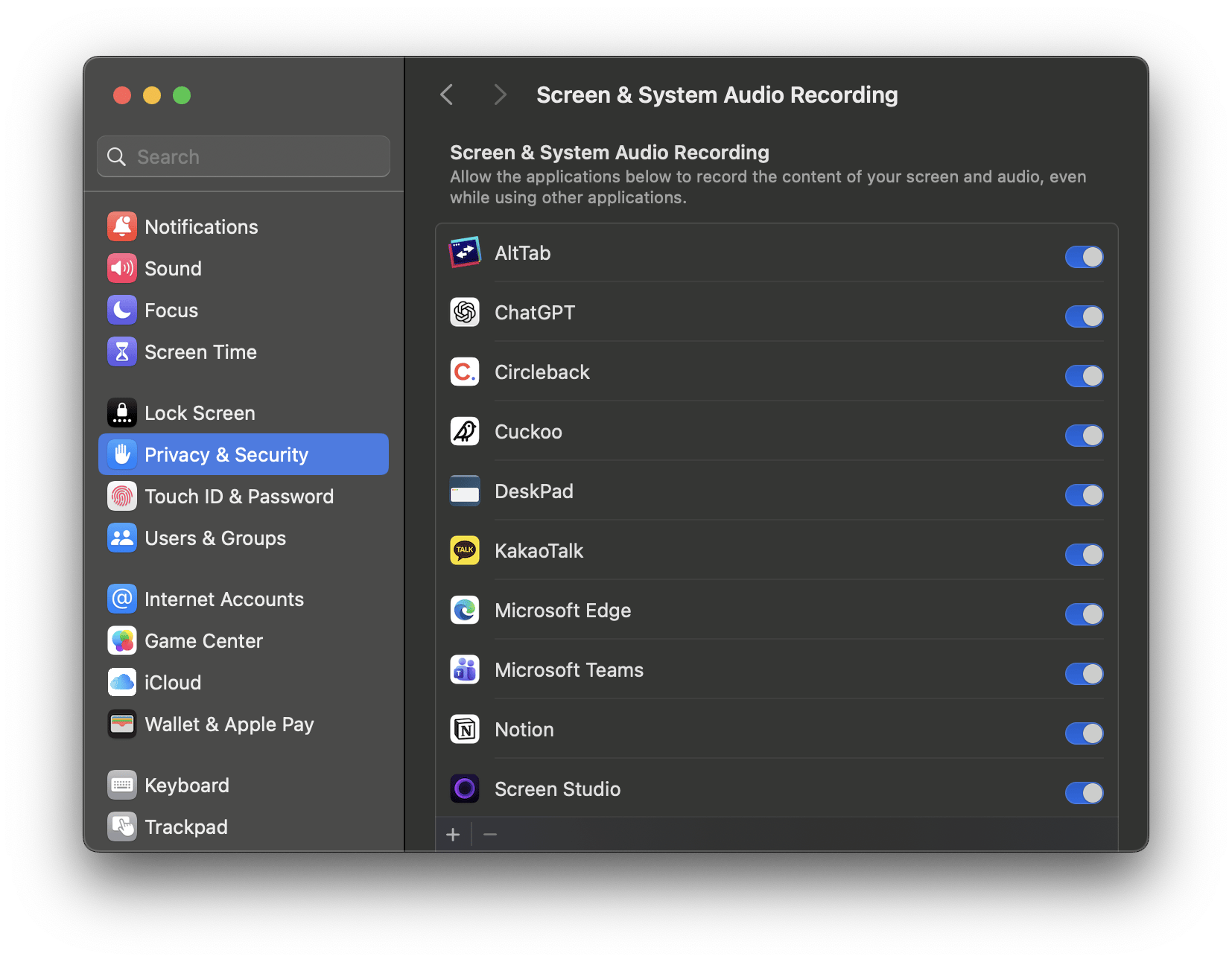Open Keyboard settings
1232x962 pixels.
coord(244,785)
